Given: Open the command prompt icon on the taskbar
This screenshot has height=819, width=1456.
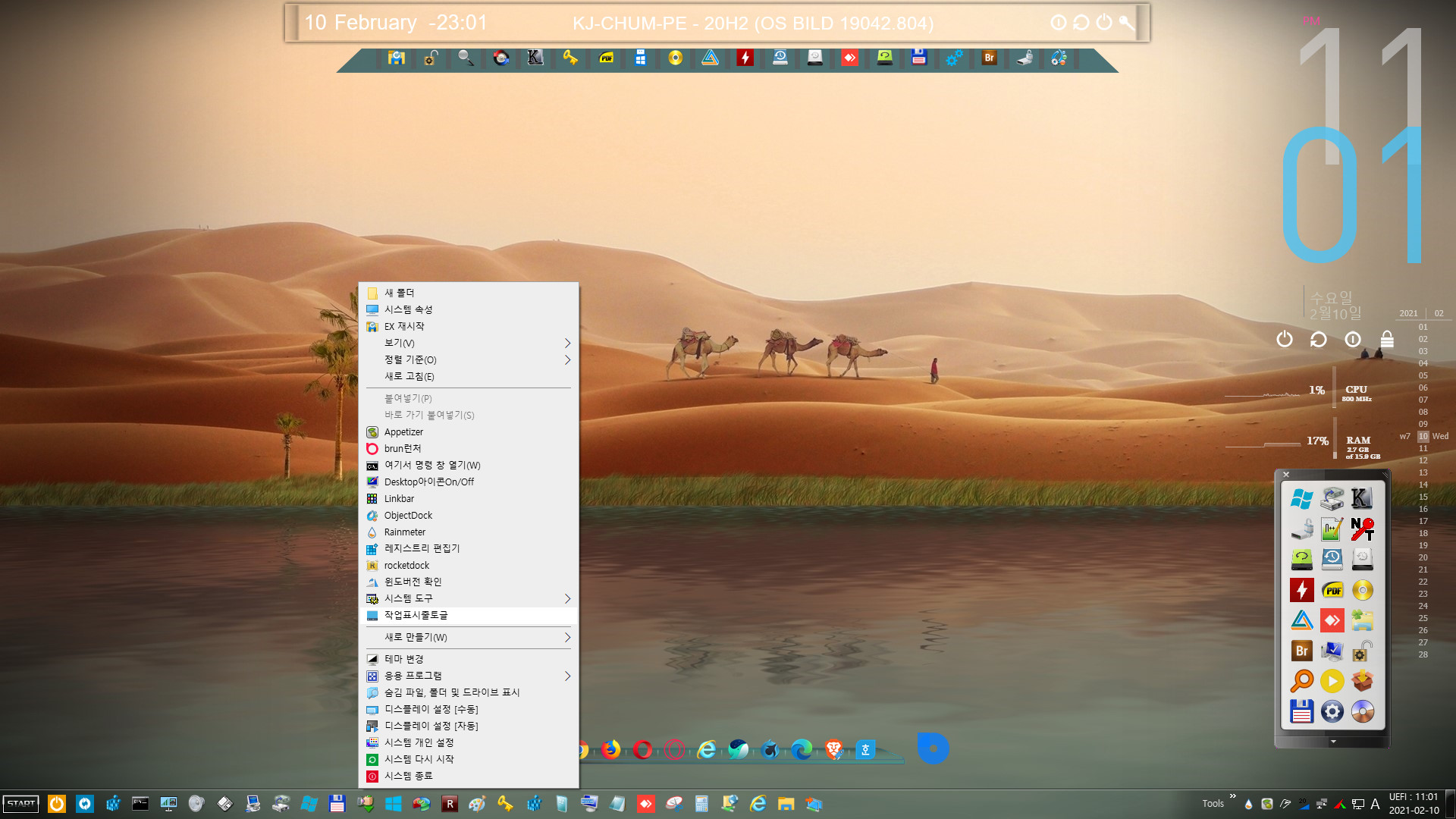Looking at the screenshot, I should tap(140, 804).
